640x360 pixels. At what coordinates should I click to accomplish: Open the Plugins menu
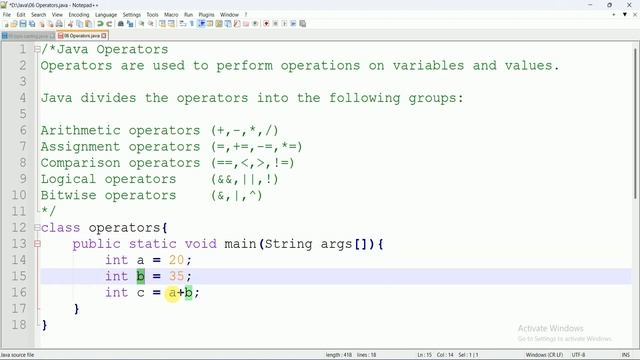(x=207, y=15)
